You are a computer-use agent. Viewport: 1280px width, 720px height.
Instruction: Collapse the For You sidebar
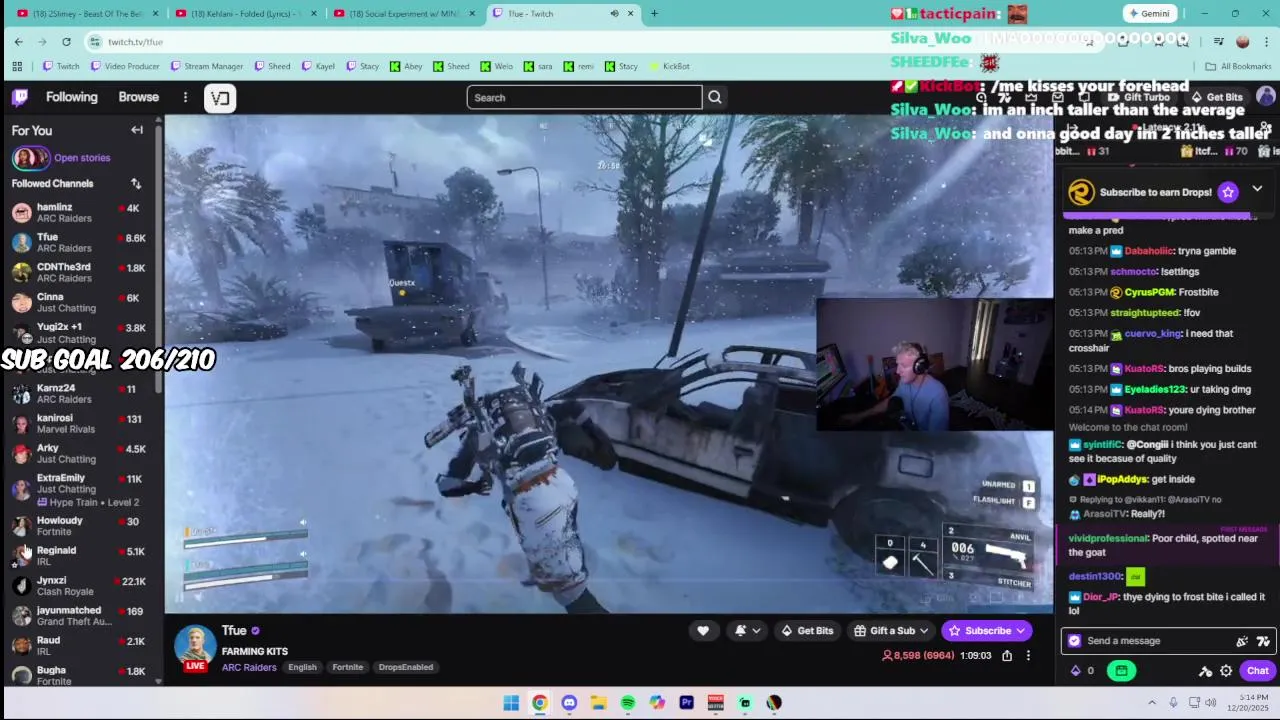pyautogui.click(x=137, y=130)
